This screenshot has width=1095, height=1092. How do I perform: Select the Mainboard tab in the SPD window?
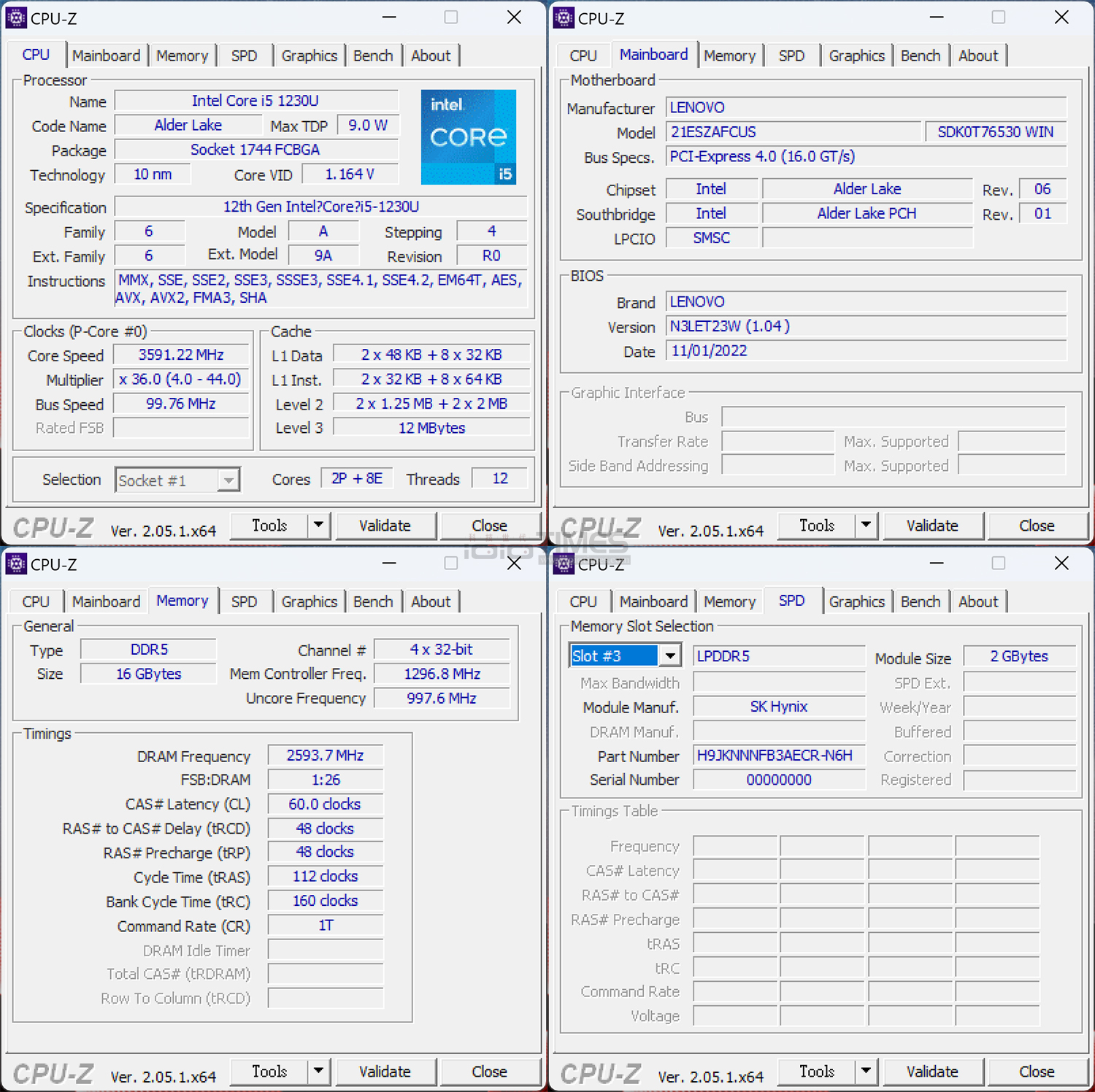(x=653, y=601)
